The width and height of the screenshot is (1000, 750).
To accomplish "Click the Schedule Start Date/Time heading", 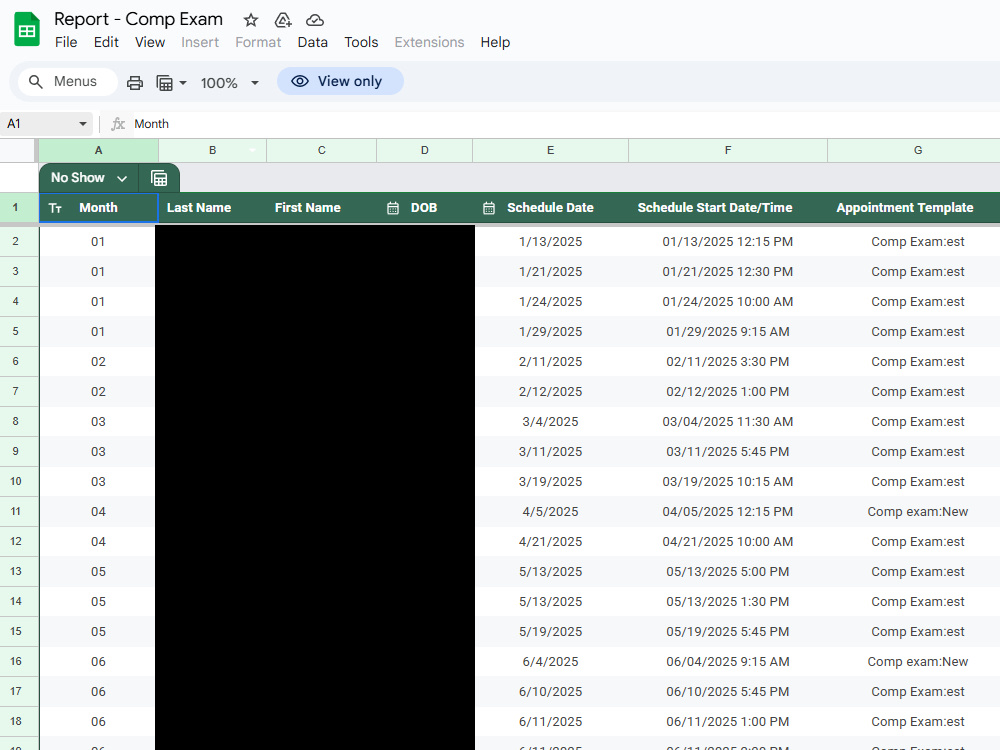I will pyautogui.click(x=715, y=208).
